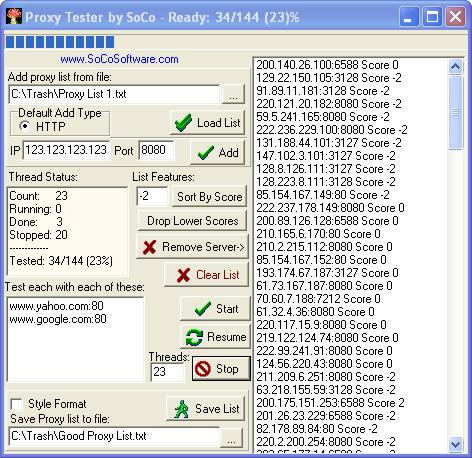Click the Load List green checkmark button
The width and height of the screenshot is (472, 458).
tap(208, 122)
